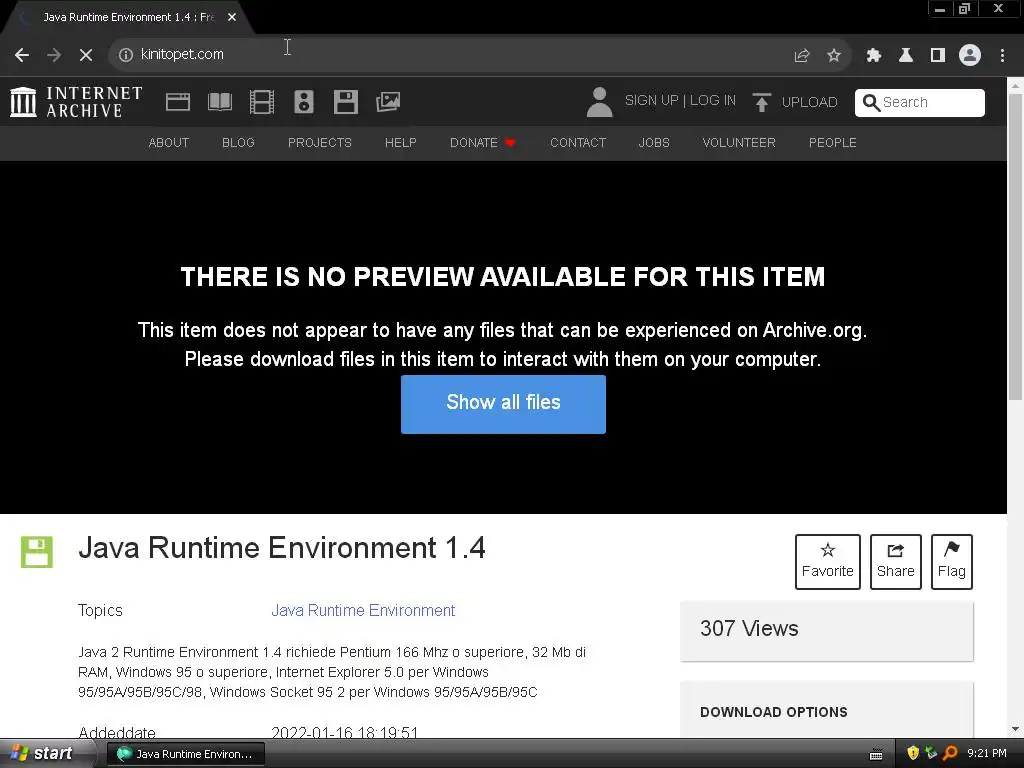This screenshot has height=768, width=1024.
Task: Click the browser forward arrow
Action: (x=54, y=55)
